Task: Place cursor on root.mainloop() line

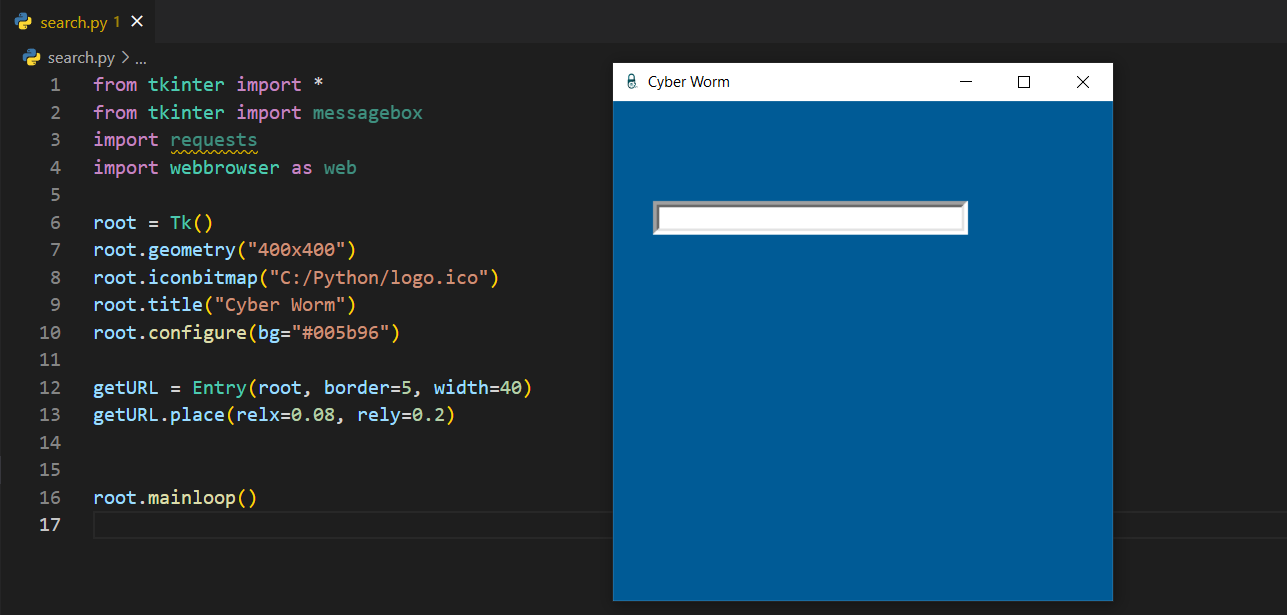Action: pos(175,497)
